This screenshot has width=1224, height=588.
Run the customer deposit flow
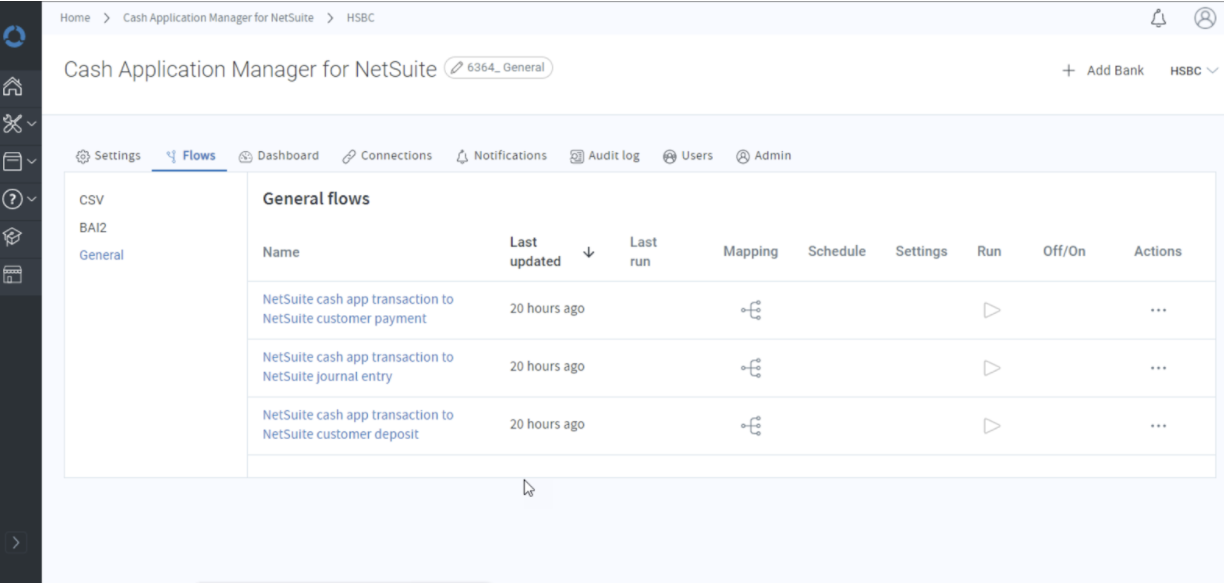pyautogui.click(x=991, y=427)
